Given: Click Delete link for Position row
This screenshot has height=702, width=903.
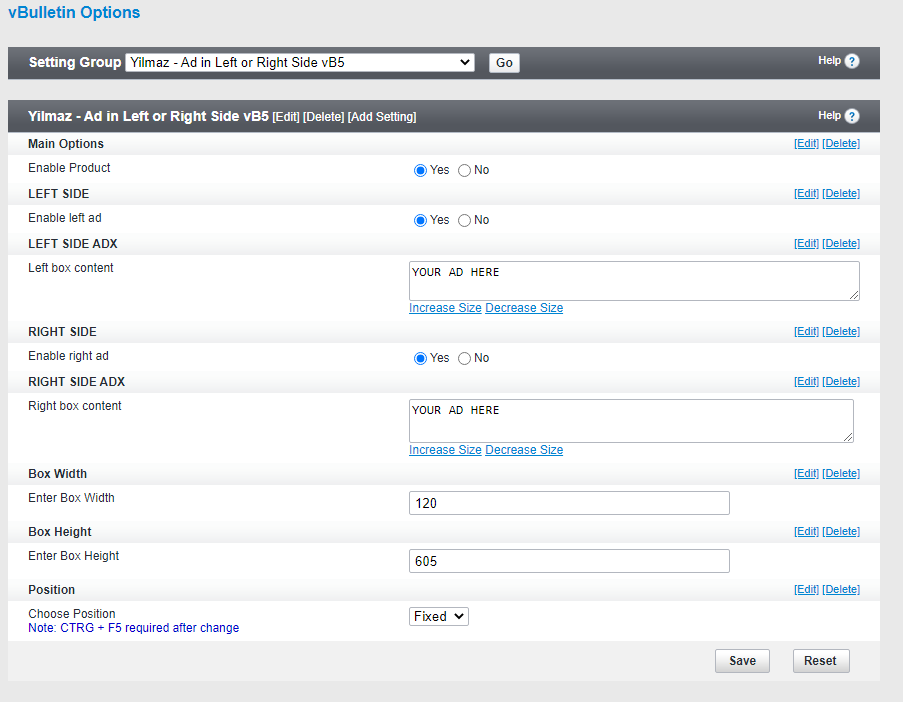Looking at the screenshot, I should click(x=841, y=589).
